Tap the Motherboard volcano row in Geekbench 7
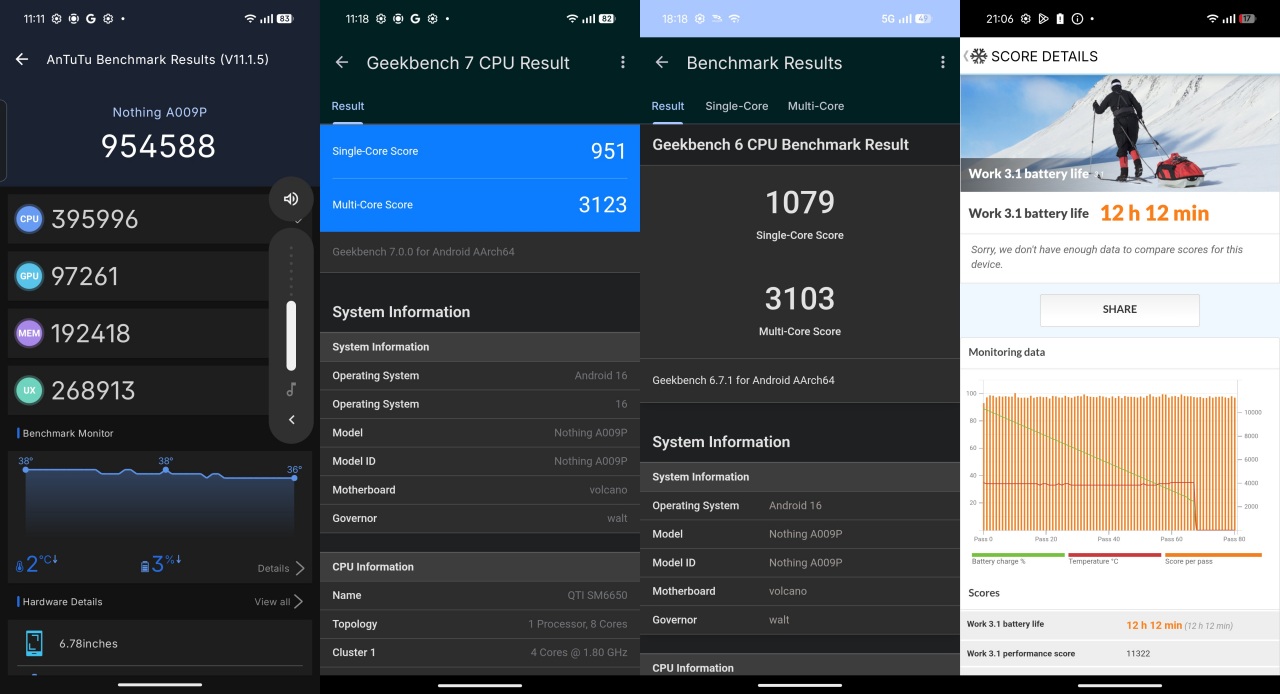Screen dimensions: 1280x694 pos(480,490)
